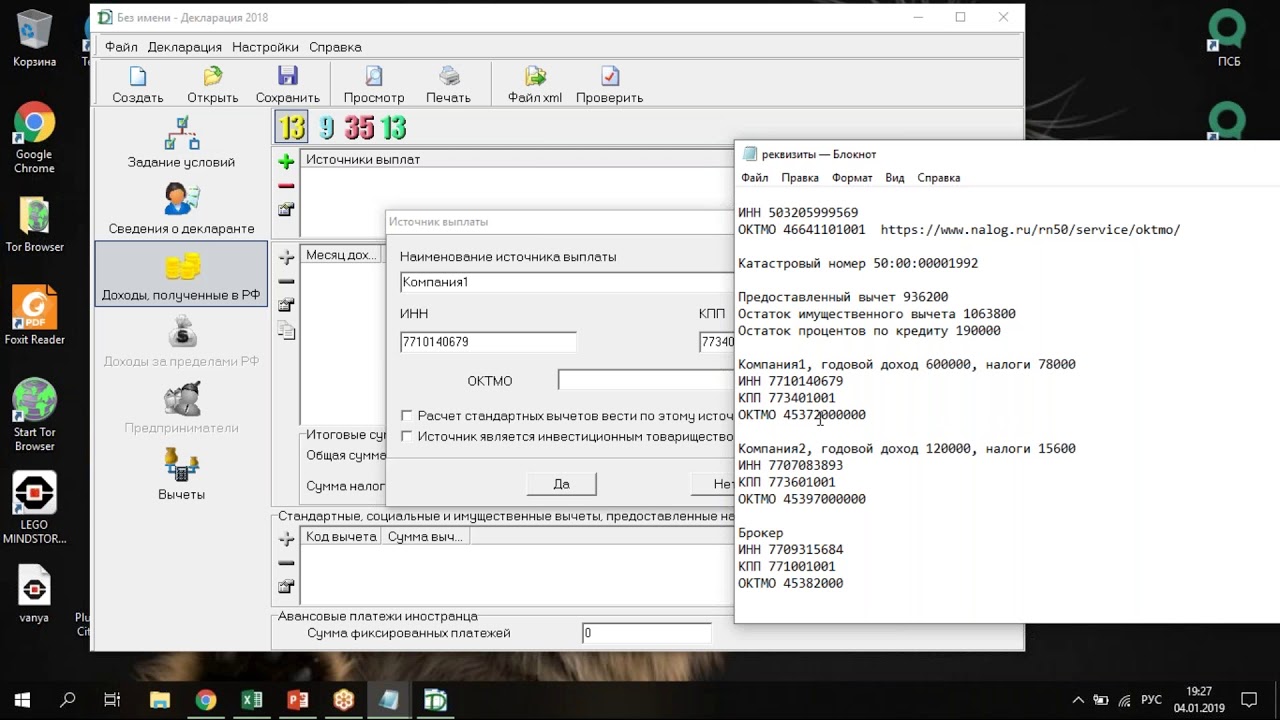Click the empty ОКТМО input field
Screen dimensions: 1280x720
click(x=646, y=380)
